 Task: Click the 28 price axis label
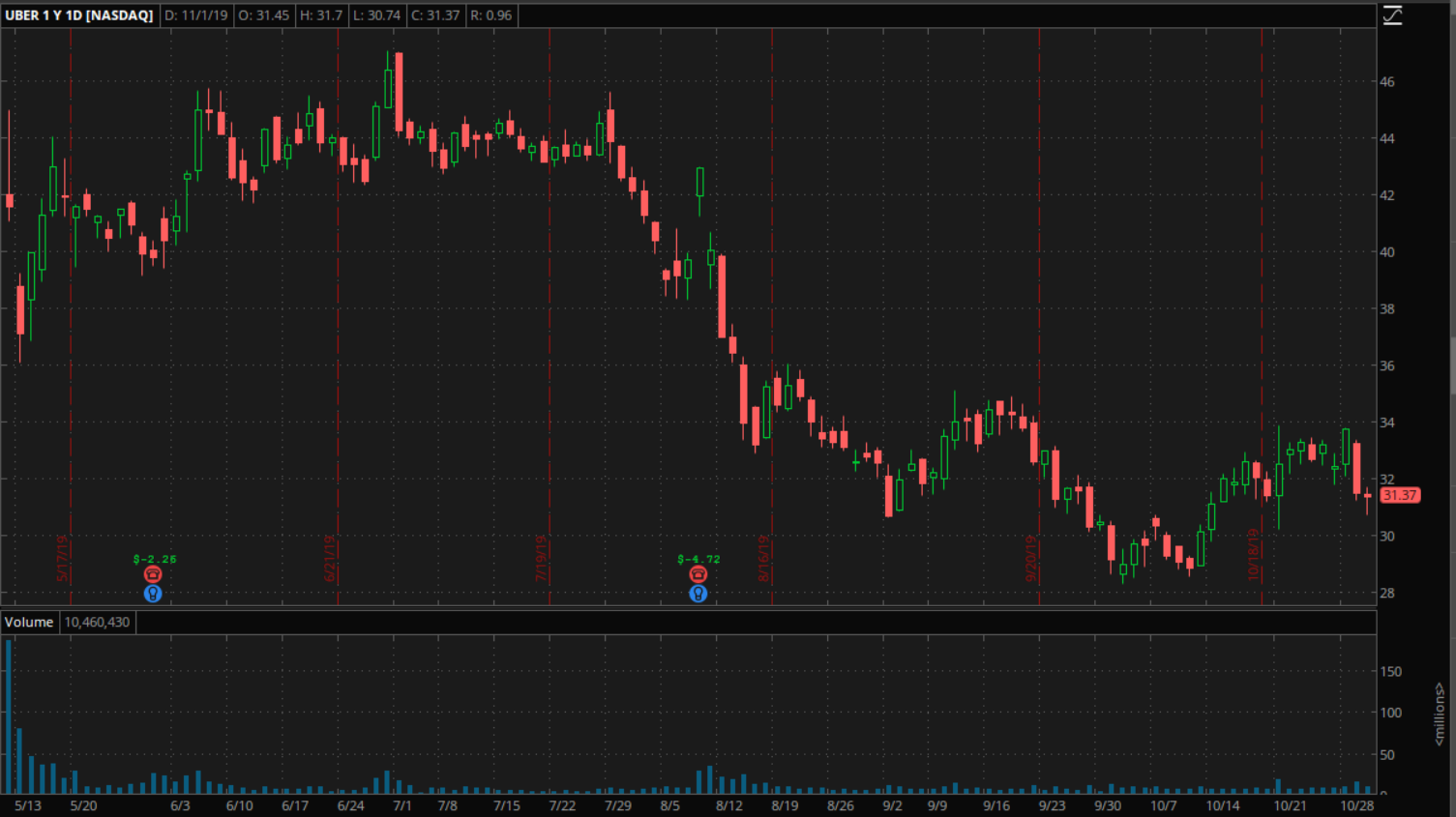coord(1387,593)
